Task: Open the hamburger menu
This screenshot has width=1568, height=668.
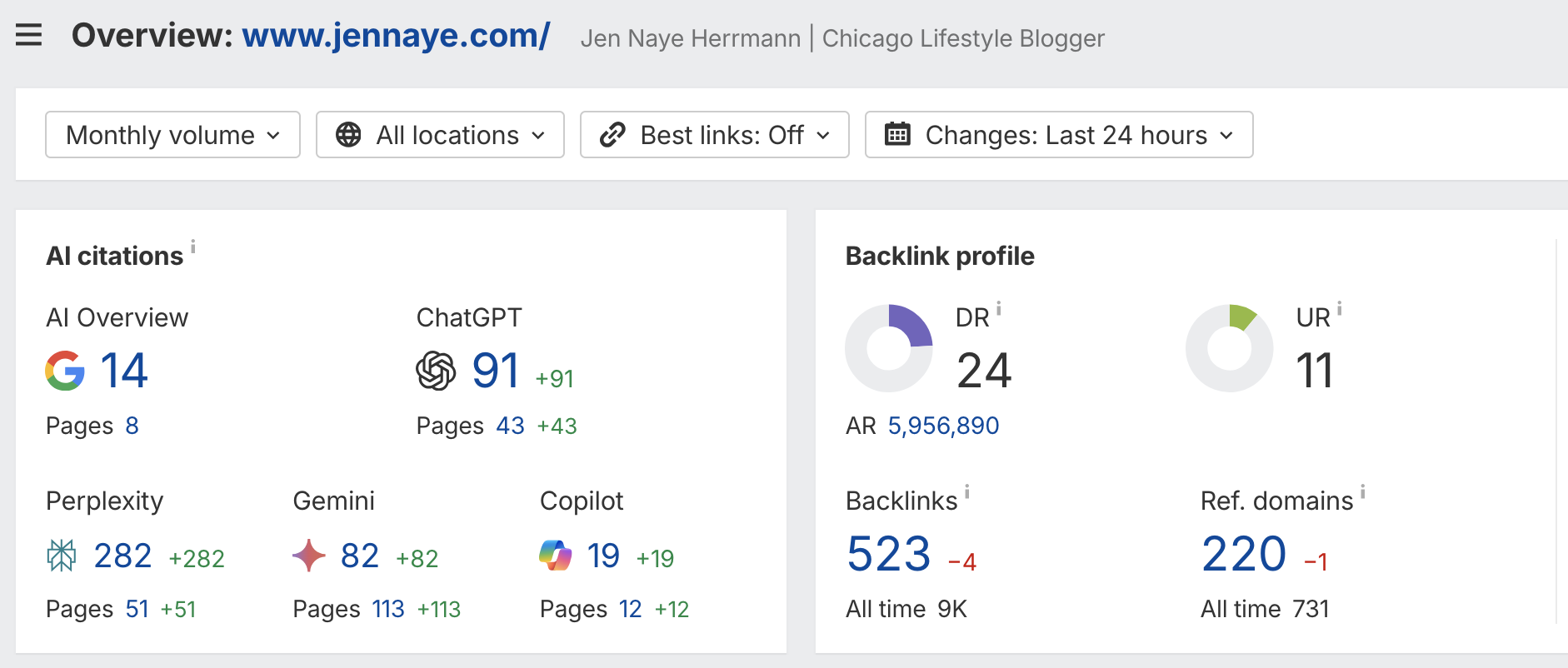Action: click(x=28, y=35)
